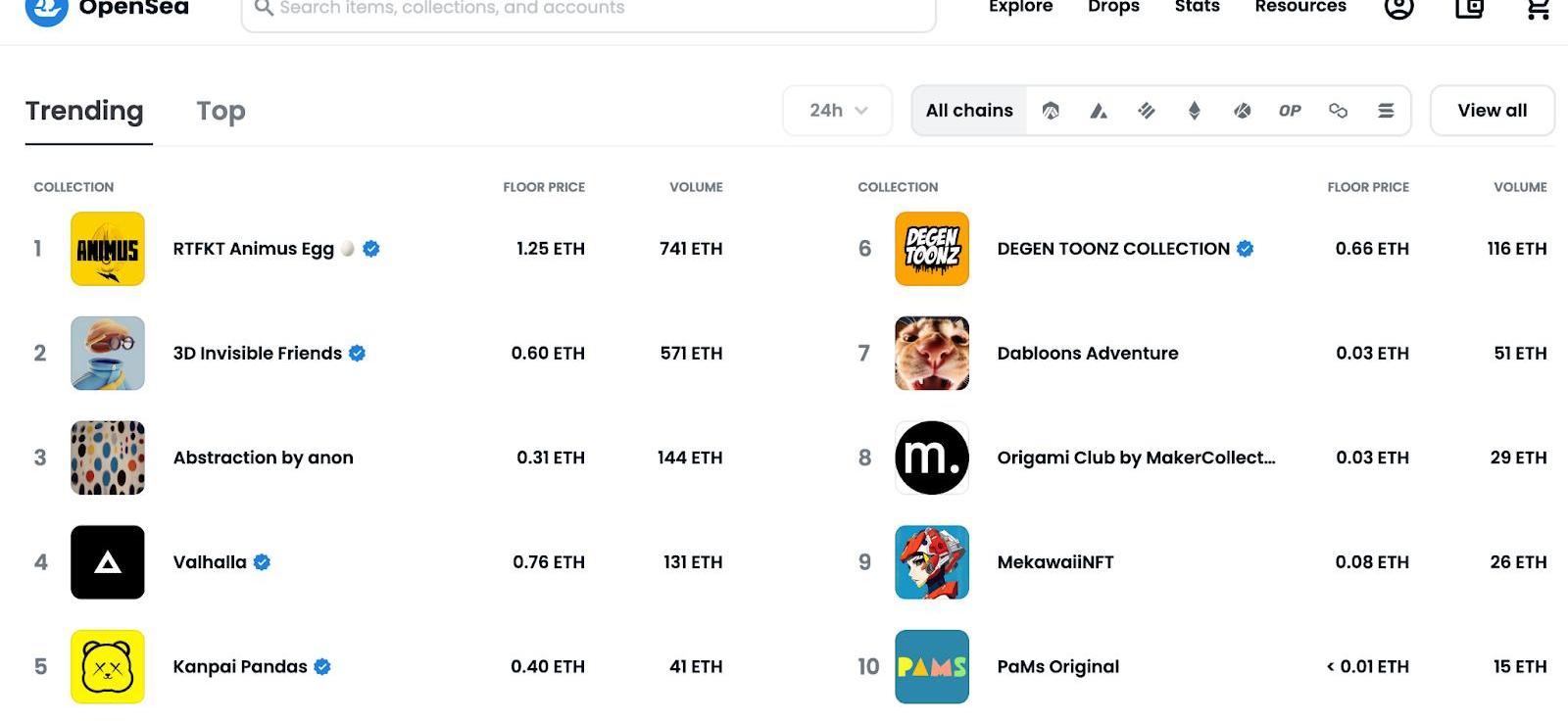Open DEGEN TOONZ COLLECTION link

[1113, 249]
